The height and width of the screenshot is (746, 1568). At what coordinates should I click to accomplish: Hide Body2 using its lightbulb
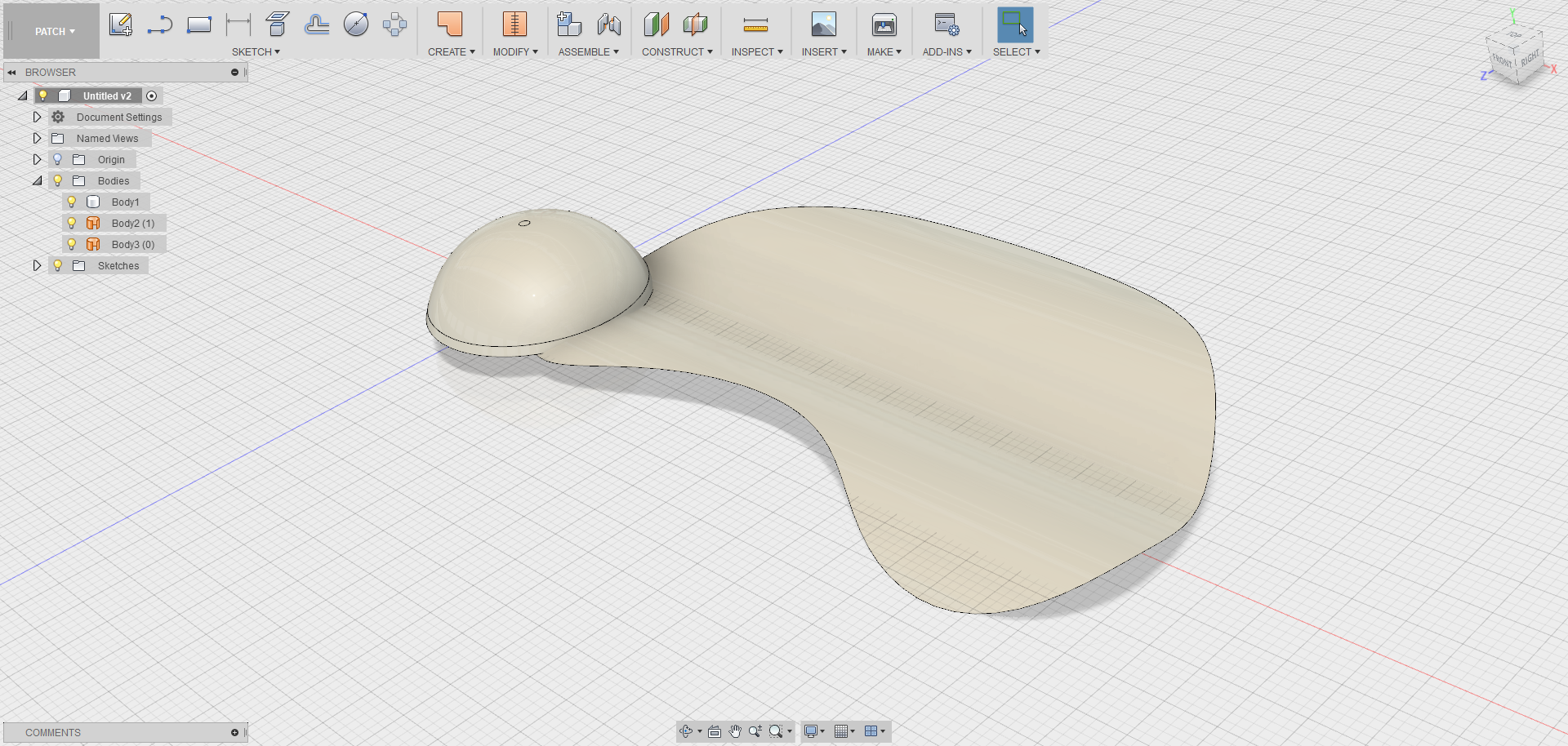[72, 222]
